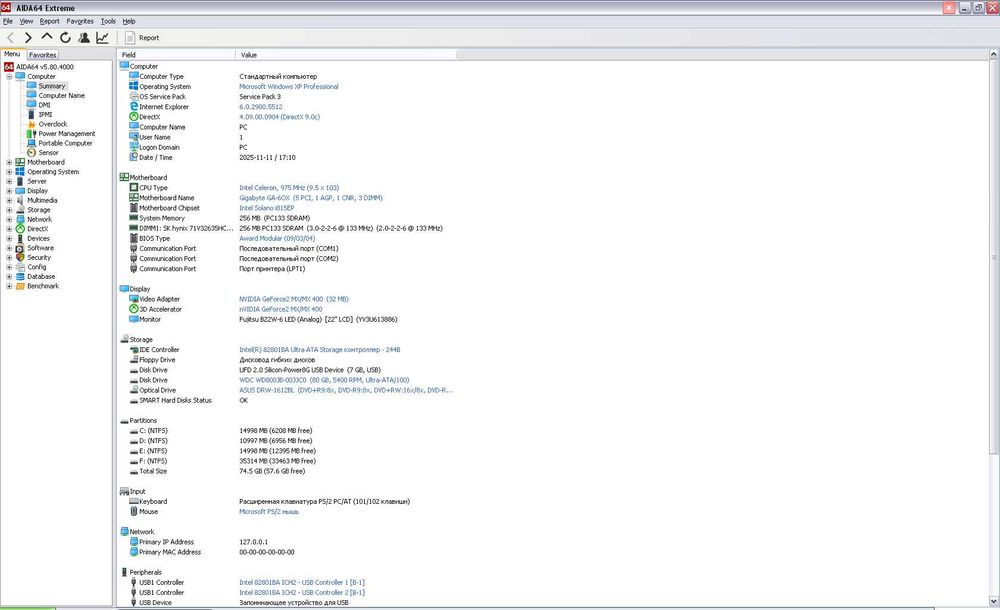Open the Tools menu
Screen dimensions: 1000x610
point(108,21)
